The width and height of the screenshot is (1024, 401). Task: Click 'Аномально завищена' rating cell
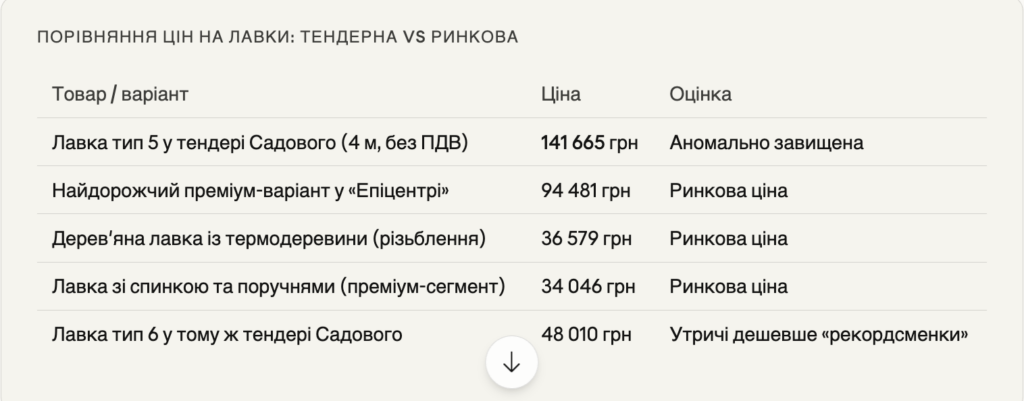coord(766,143)
